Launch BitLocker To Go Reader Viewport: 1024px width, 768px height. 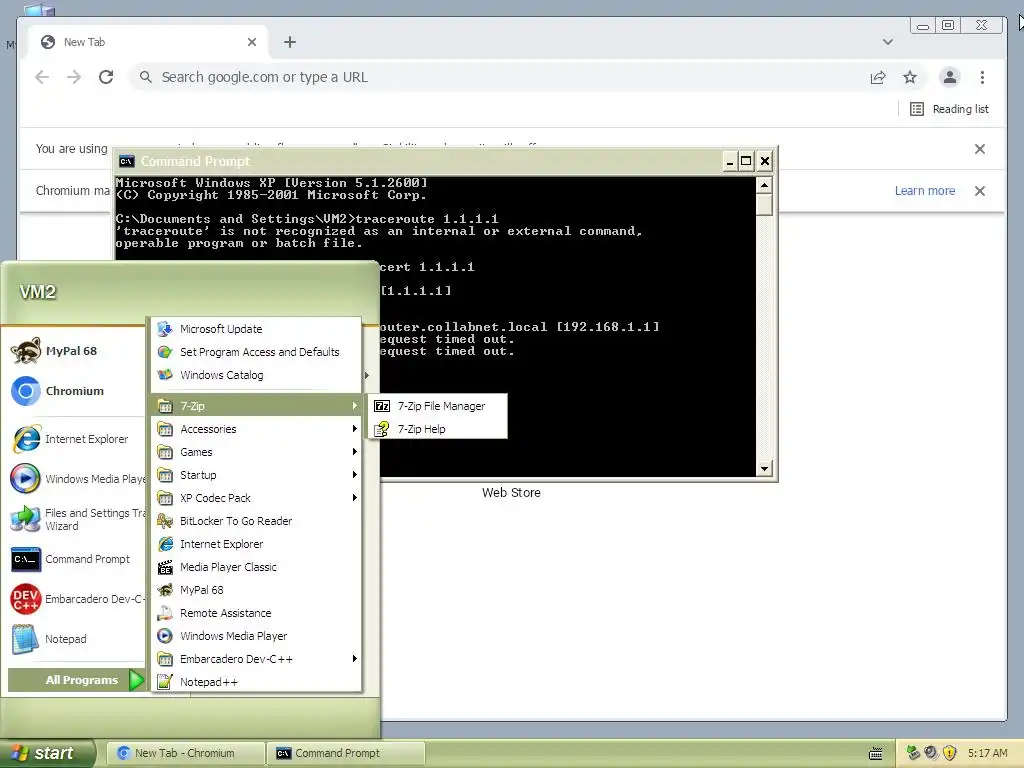coord(257,521)
